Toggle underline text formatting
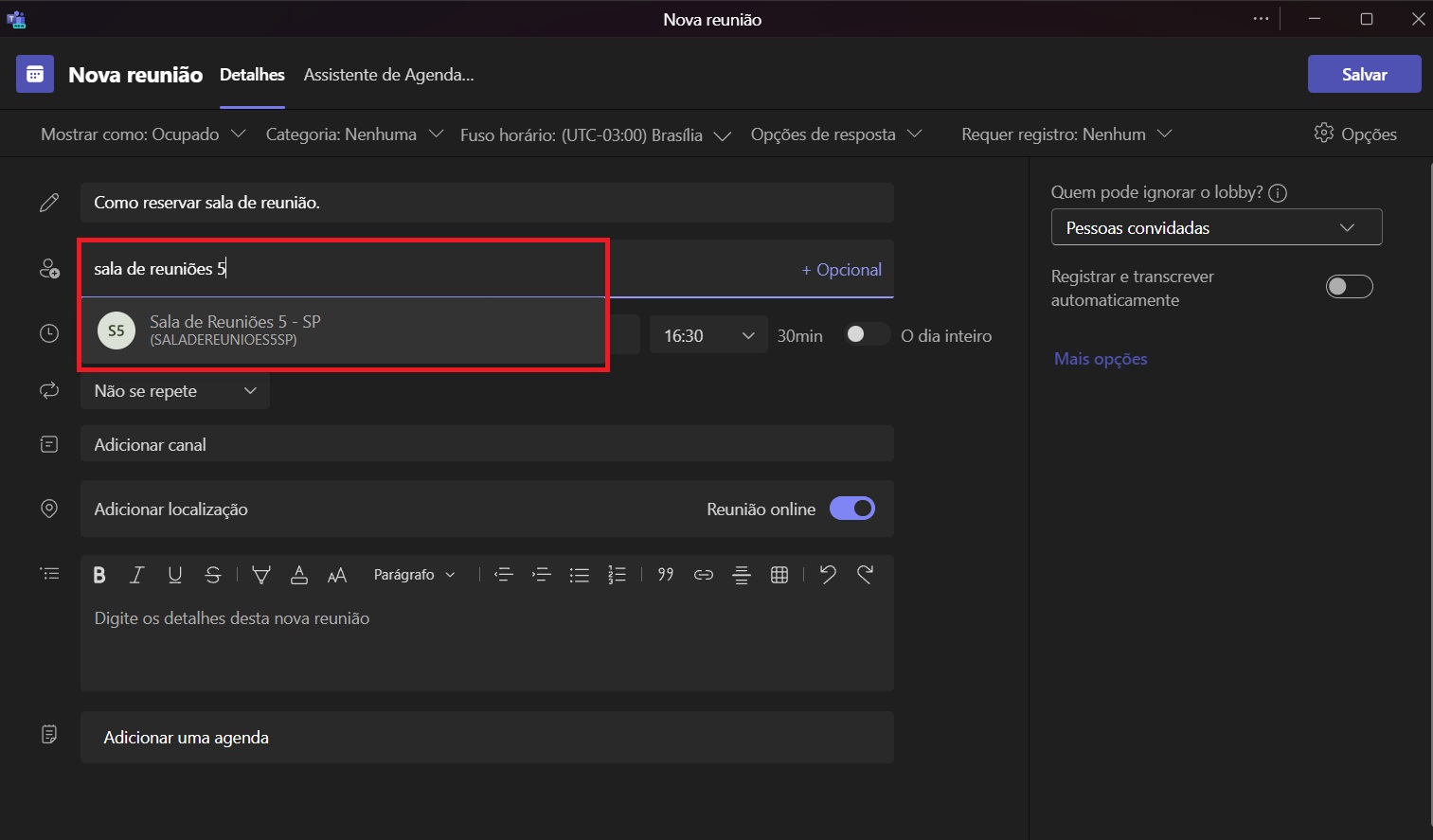 (x=174, y=575)
